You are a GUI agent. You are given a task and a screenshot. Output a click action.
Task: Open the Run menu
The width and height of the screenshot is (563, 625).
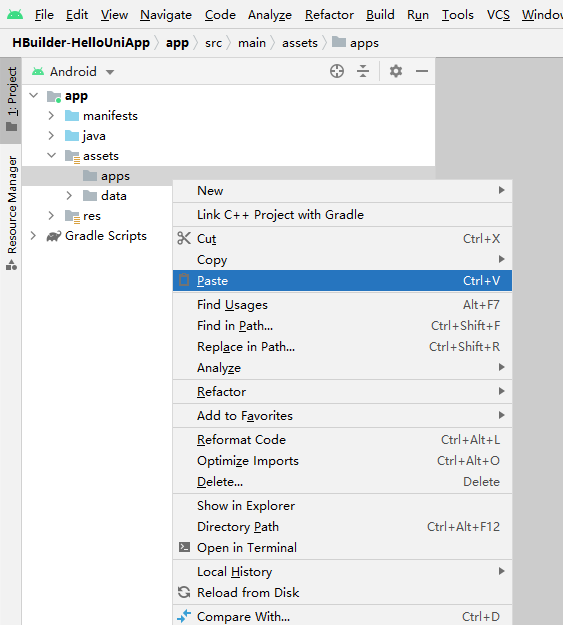tap(418, 15)
